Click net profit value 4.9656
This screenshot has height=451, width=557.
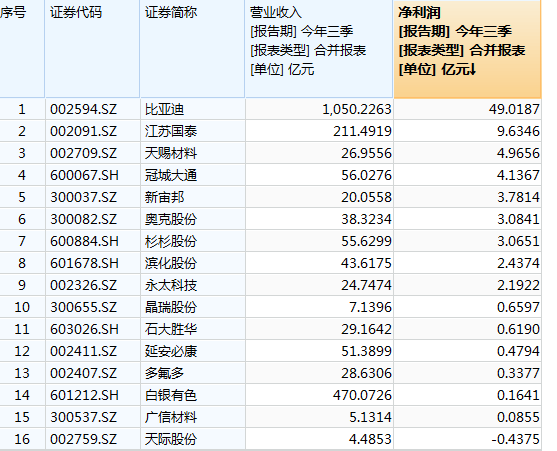point(518,153)
